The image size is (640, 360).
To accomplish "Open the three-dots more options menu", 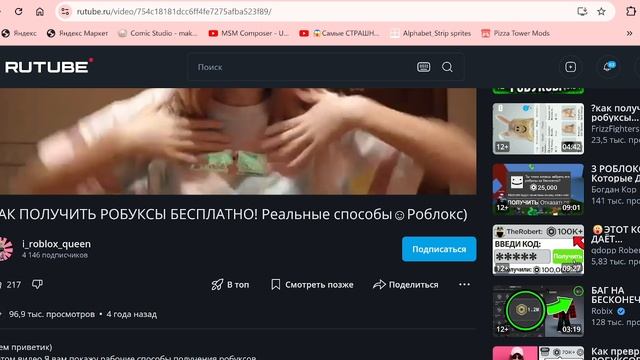I will click(464, 284).
